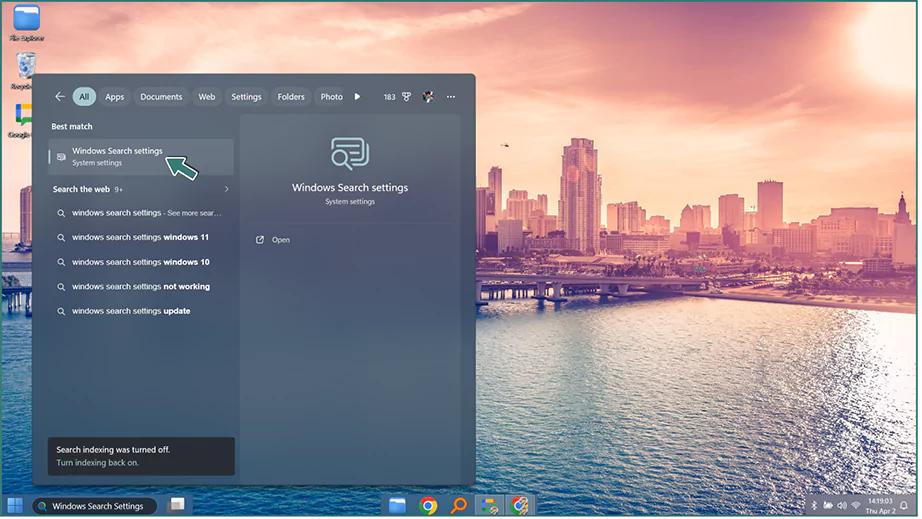Open the Windows Search settings best match result
Image resolution: width=922 pixels, height=519 pixels.
tap(141, 157)
